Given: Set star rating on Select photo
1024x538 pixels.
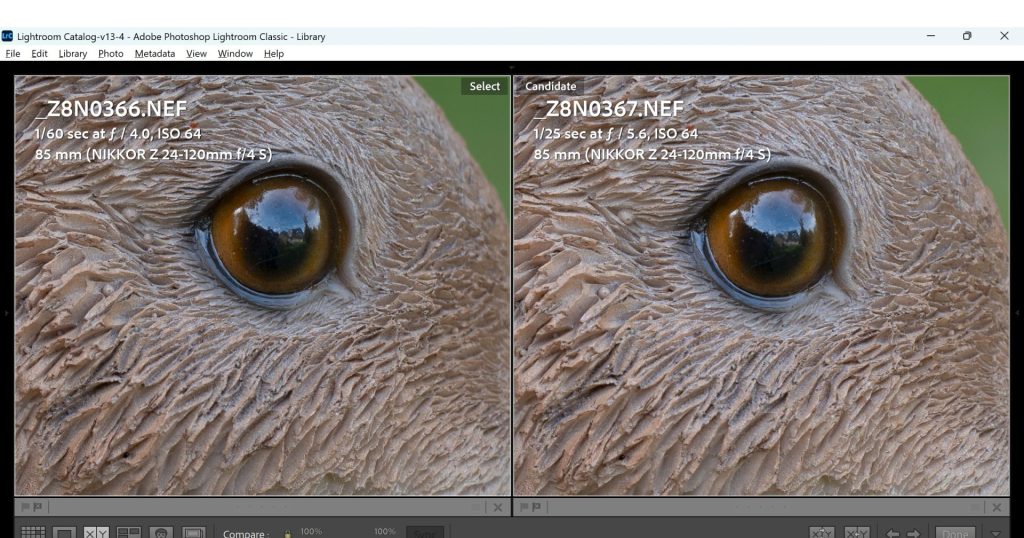Looking at the screenshot, I should tap(261, 507).
